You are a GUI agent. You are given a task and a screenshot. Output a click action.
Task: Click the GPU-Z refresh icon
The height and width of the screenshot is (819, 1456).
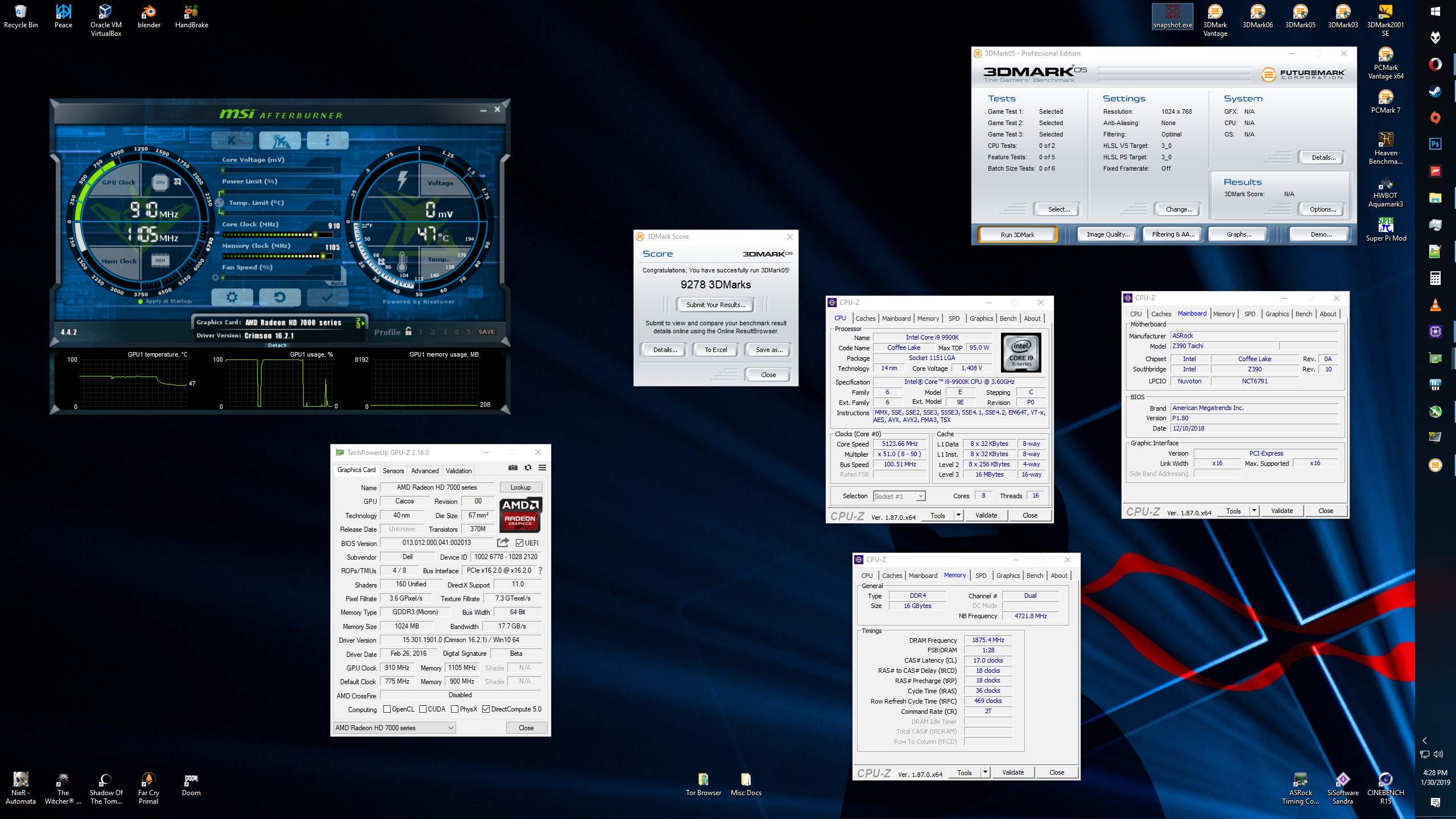pyautogui.click(x=528, y=468)
